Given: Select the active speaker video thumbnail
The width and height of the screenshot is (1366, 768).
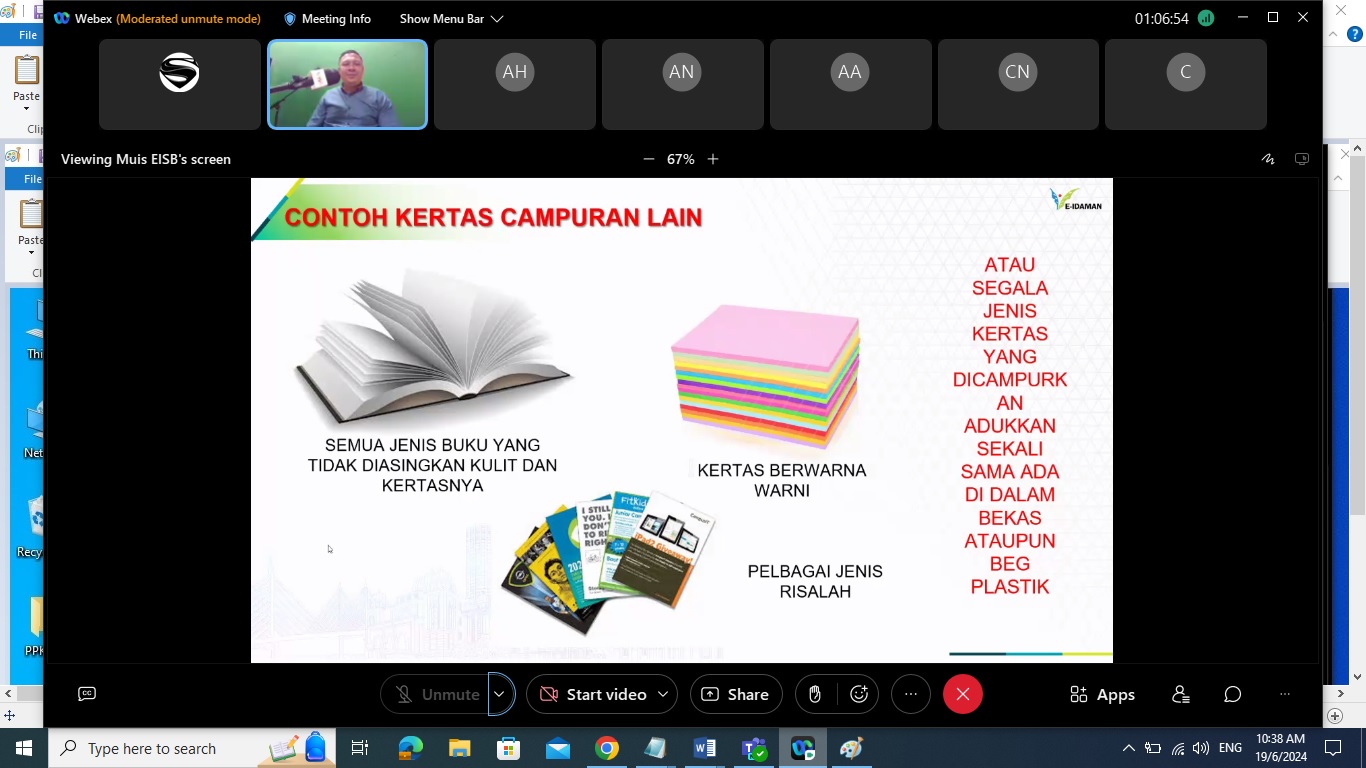Looking at the screenshot, I should click(347, 85).
